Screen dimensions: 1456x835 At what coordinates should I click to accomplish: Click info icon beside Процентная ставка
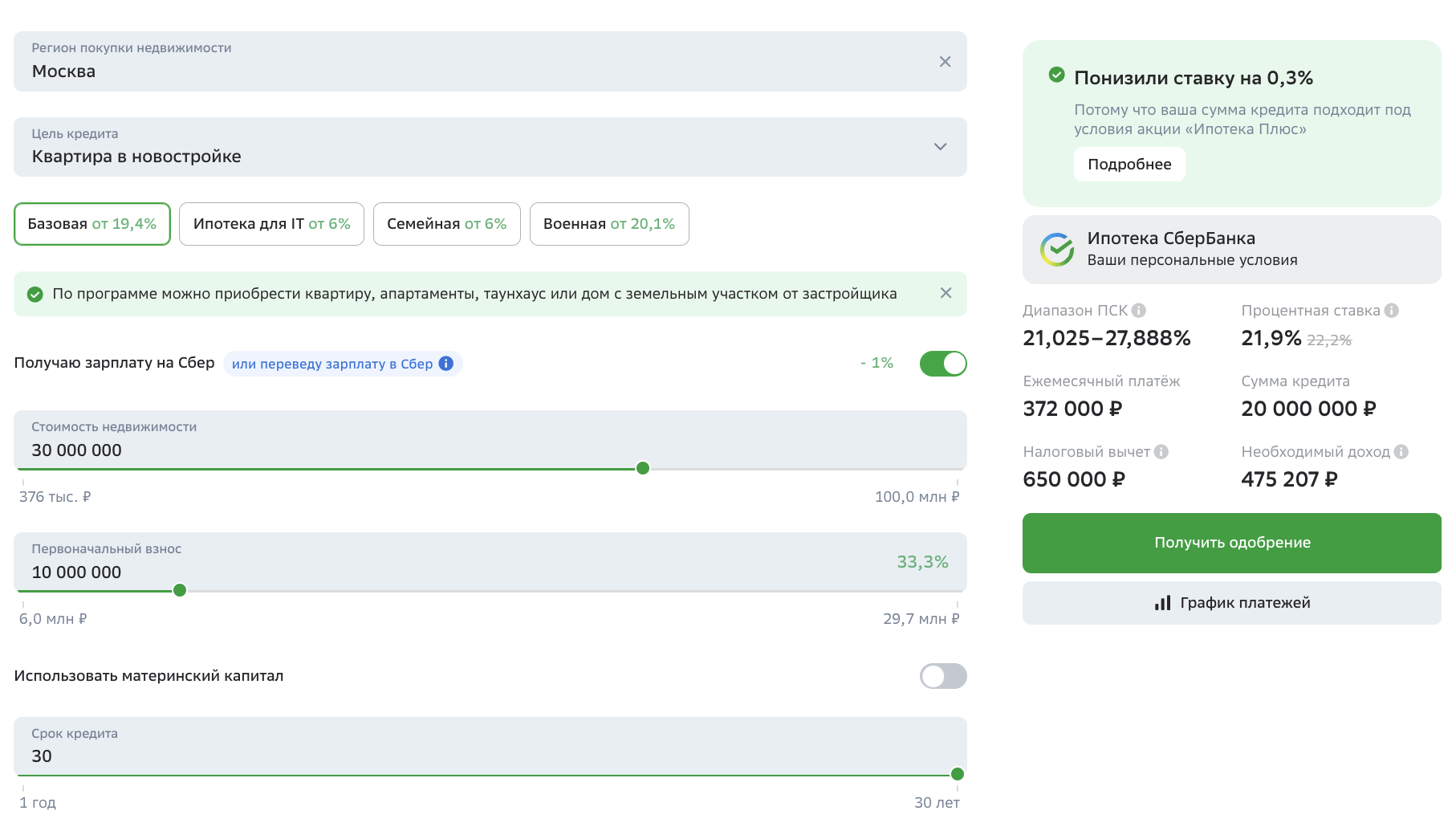tap(1391, 311)
